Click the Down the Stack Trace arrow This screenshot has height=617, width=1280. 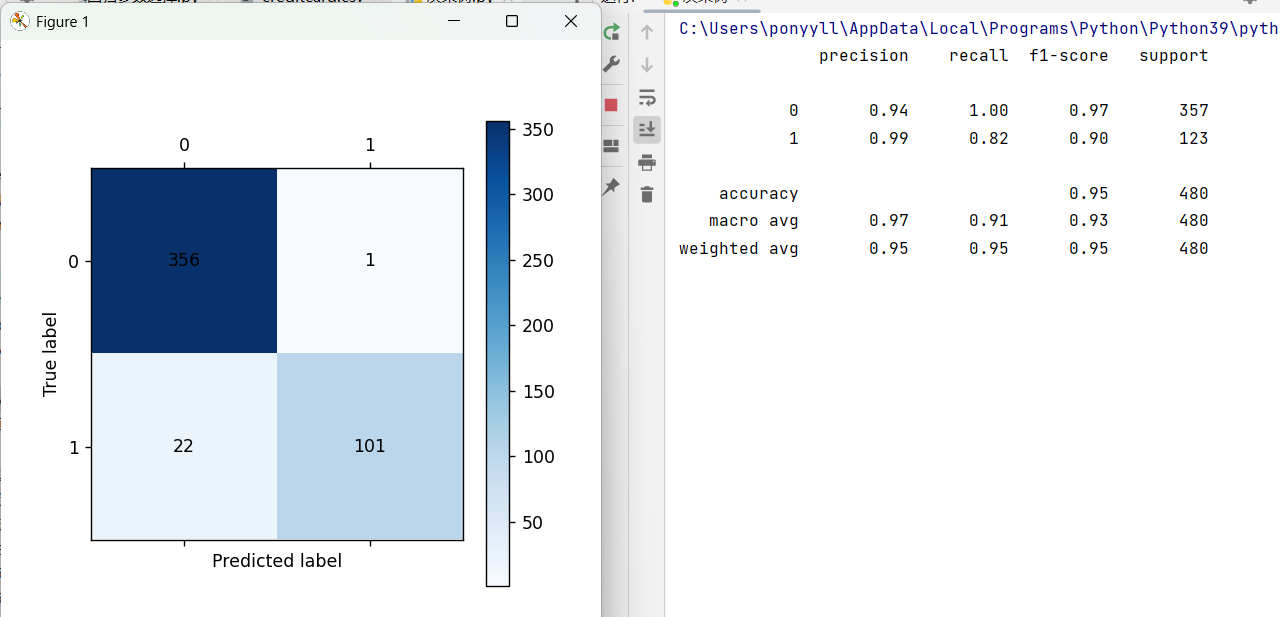pos(647,65)
